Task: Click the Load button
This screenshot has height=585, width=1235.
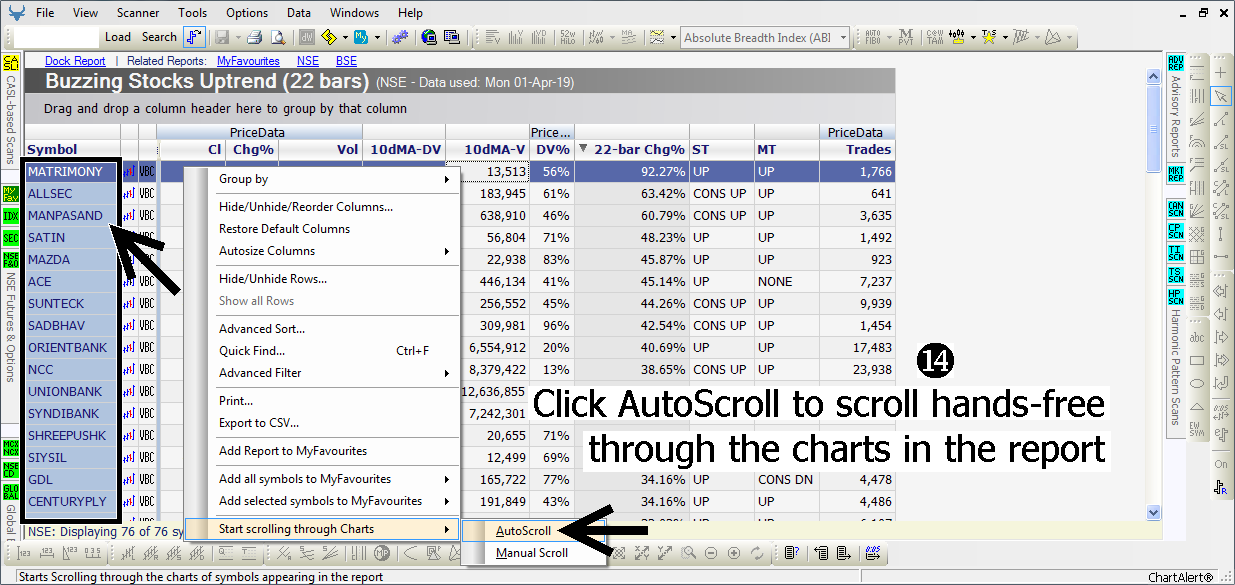Action: coord(118,37)
